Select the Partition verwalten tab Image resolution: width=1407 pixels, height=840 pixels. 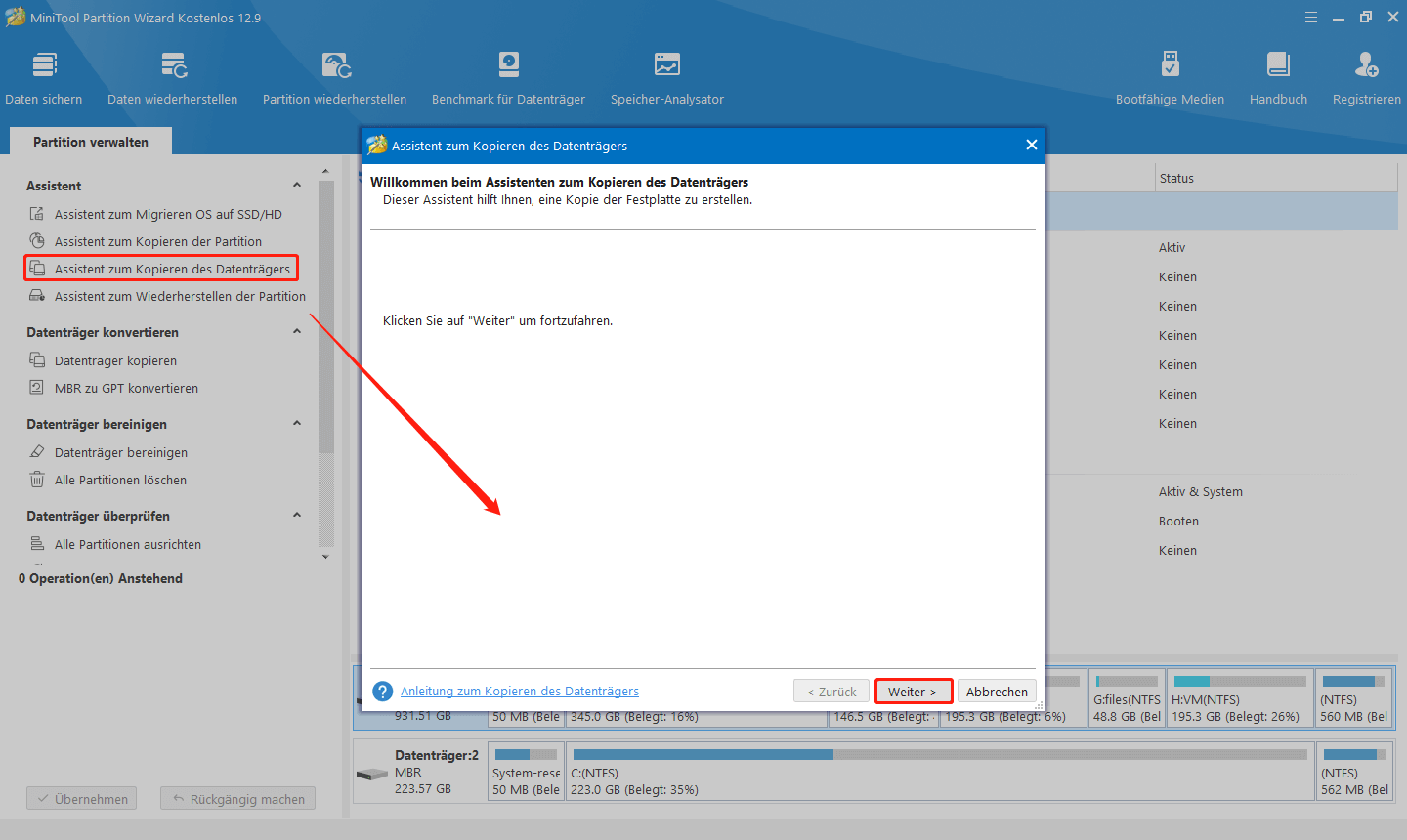click(91, 142)
